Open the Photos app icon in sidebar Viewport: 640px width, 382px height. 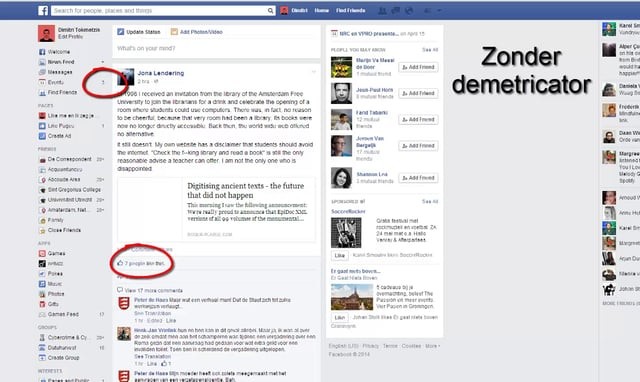(42, 294)
